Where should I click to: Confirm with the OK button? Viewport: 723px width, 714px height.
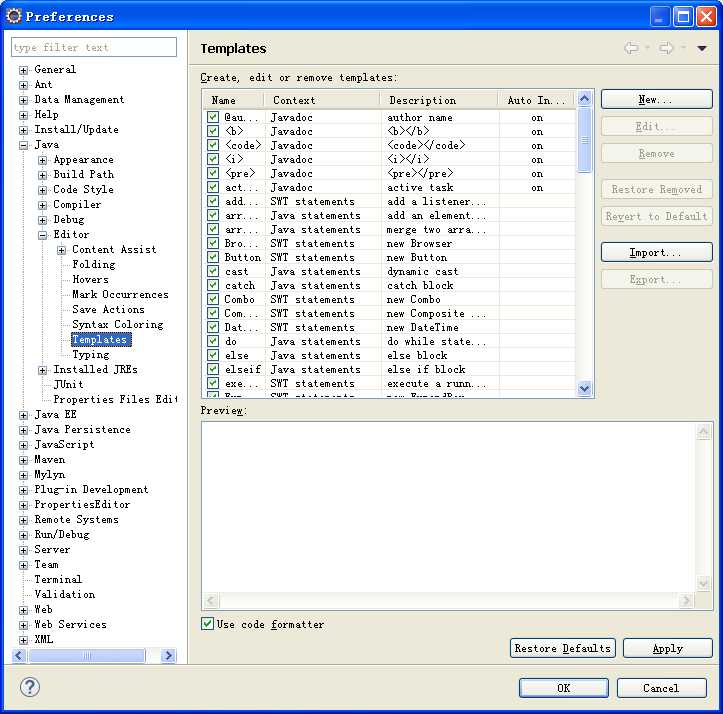tap(563, 688)
